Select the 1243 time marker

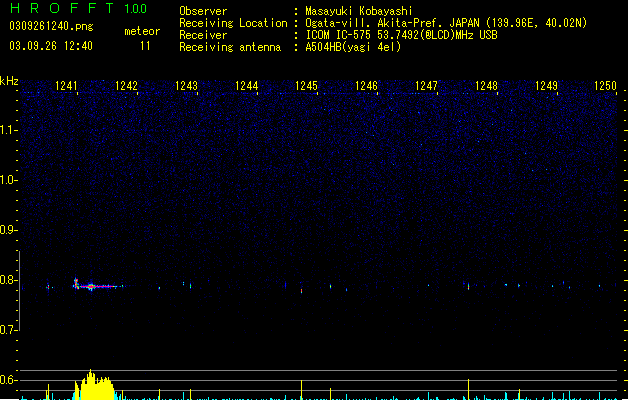186,86
